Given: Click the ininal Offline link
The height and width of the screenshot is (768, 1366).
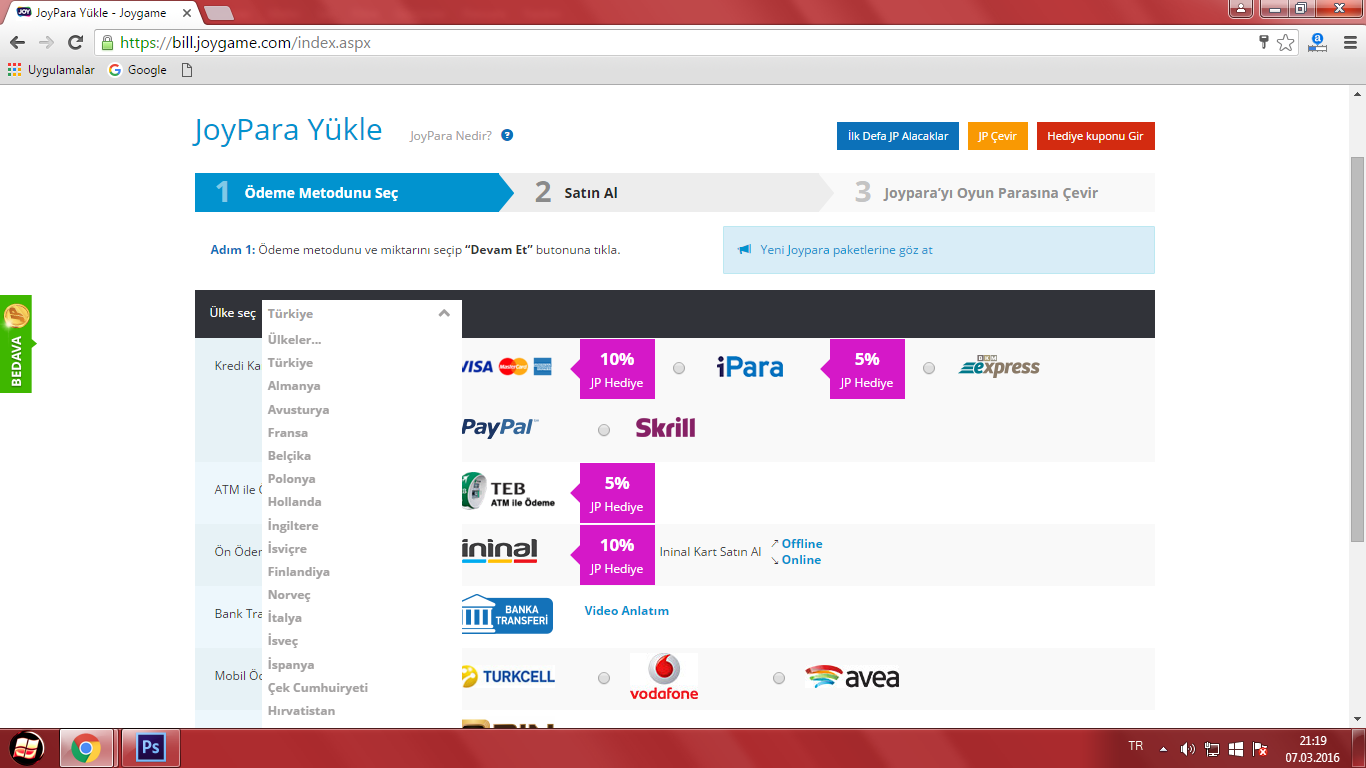Looking at the screenshot, I should point(802,544).
